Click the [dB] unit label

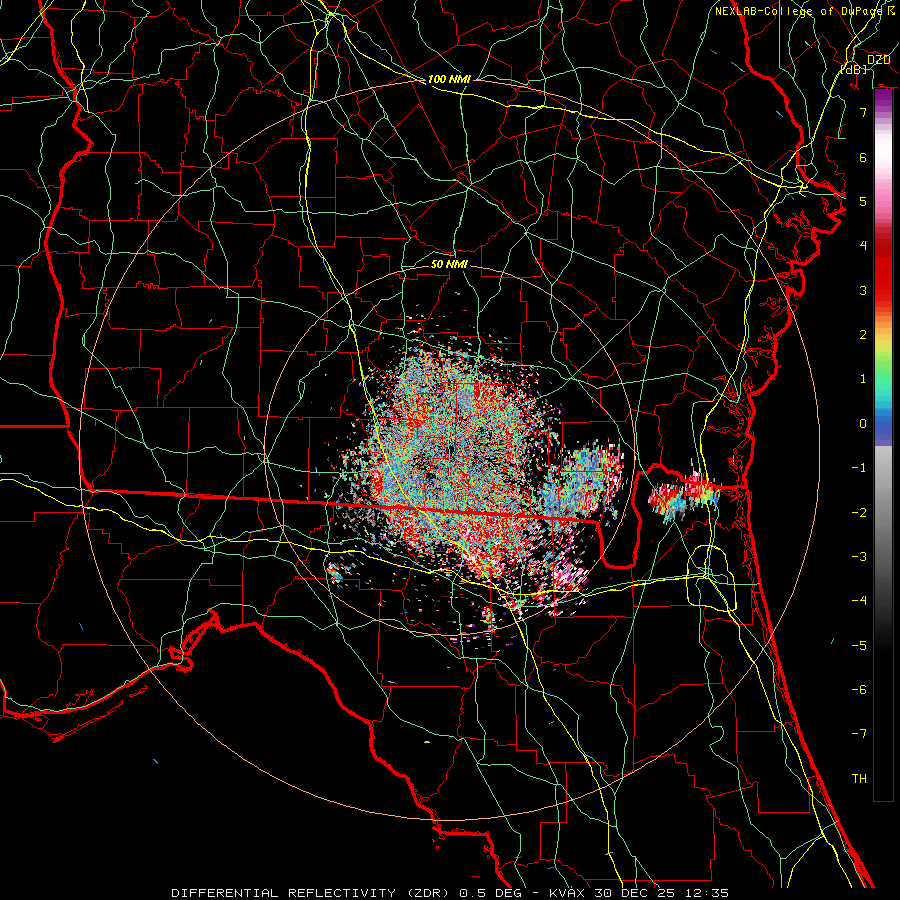pyautogui.click(x=854, y=70)
